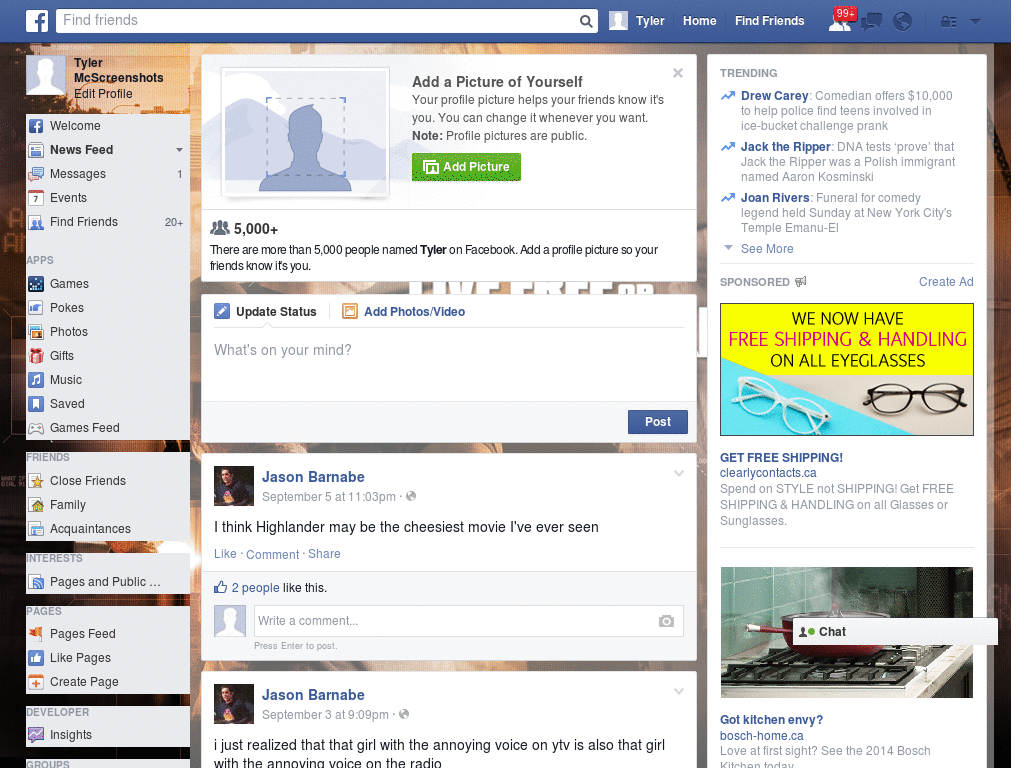The height and width of the screenshot is (768, 1024).
Task: Open Games Feed in the sidebar
Action: [108, 428]
